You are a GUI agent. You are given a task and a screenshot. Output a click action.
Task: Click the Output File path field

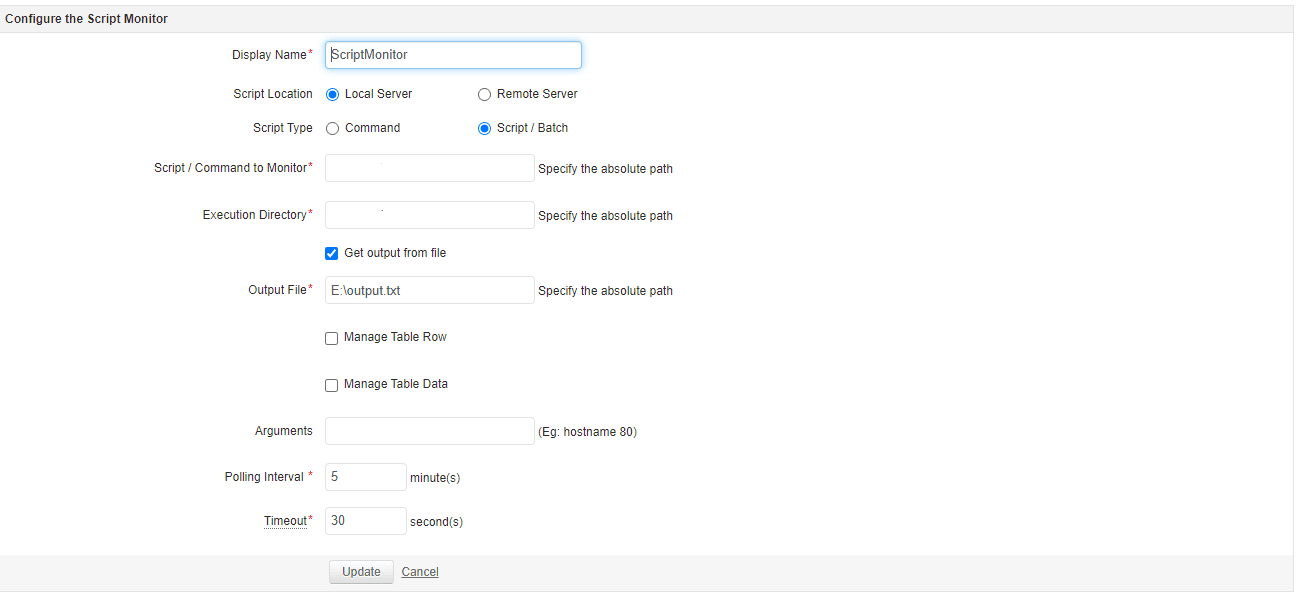[430, 291]
